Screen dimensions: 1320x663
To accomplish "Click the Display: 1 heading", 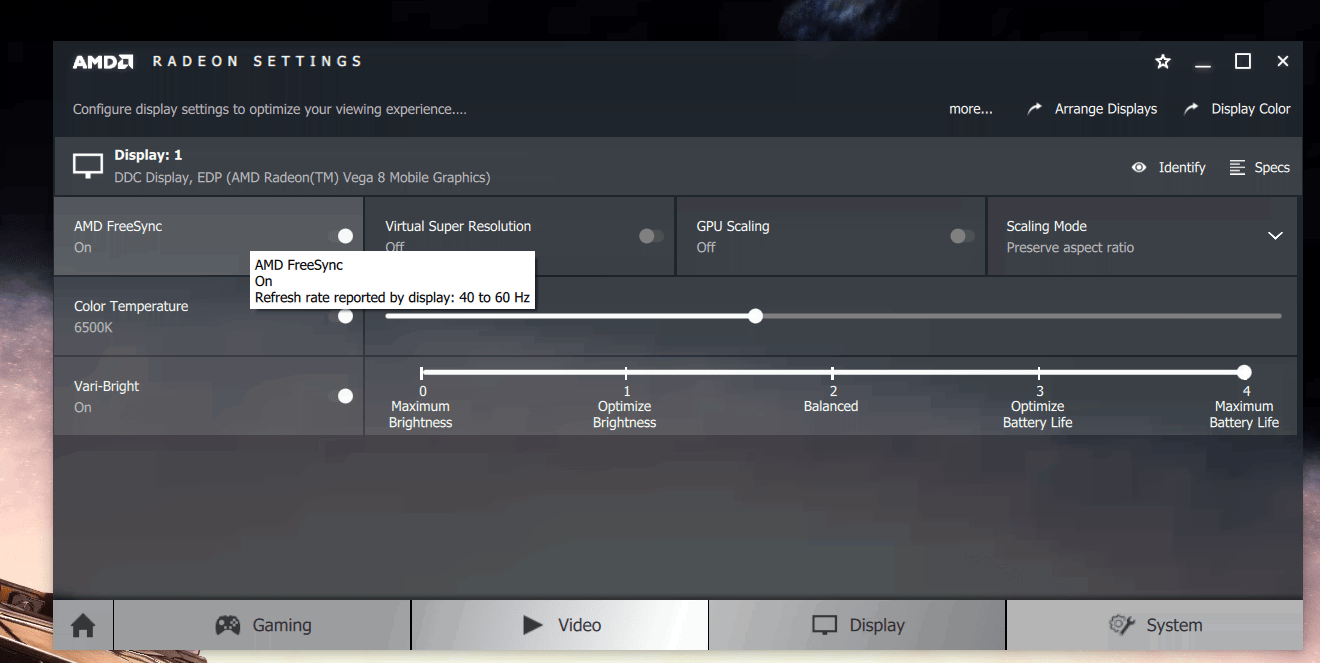I will click(x=149, y=155).
